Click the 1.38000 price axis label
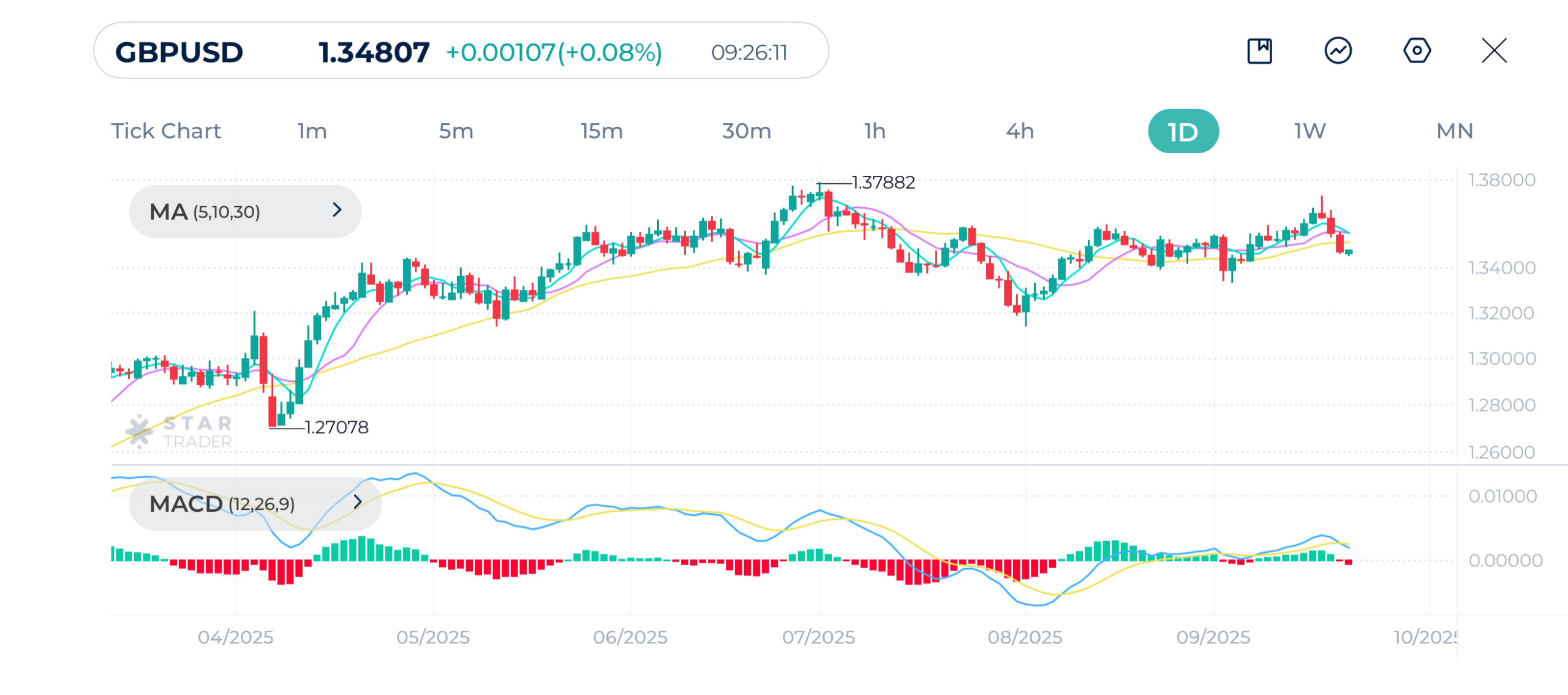Image resolution: width=1568 pixels, height=695 pixels. pos(1502,180)
